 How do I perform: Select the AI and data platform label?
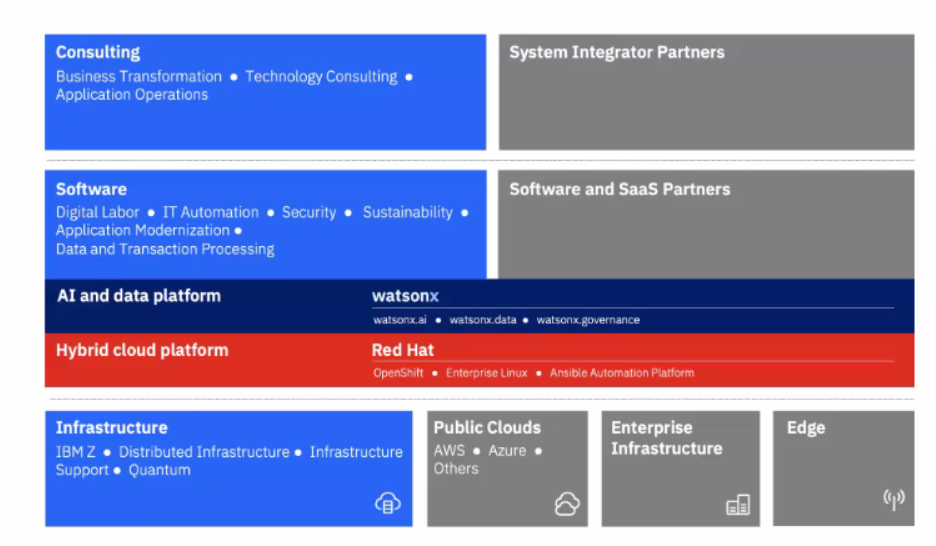(x=138, y=296)
